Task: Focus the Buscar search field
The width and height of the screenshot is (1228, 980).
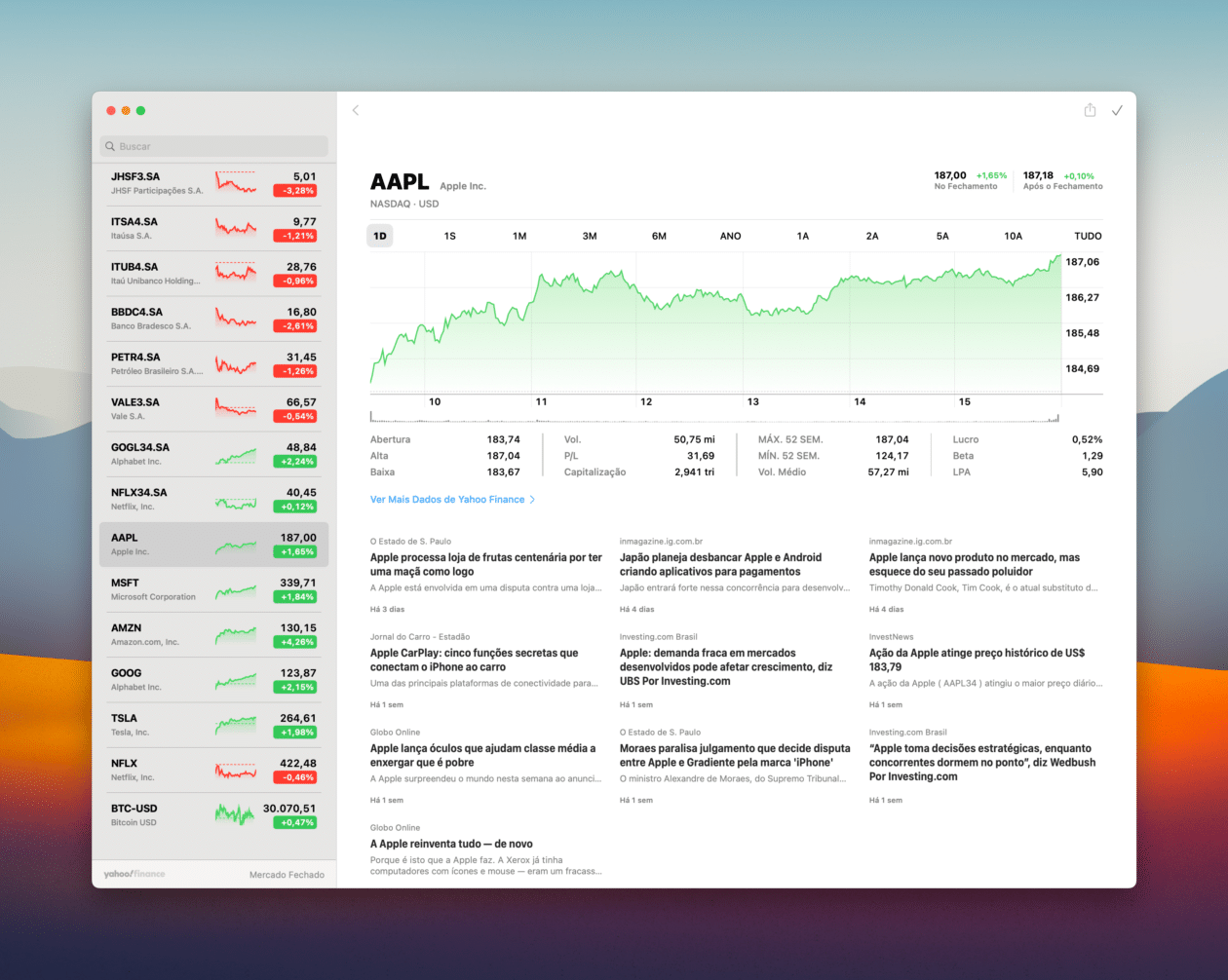Action: coord(214,146)
